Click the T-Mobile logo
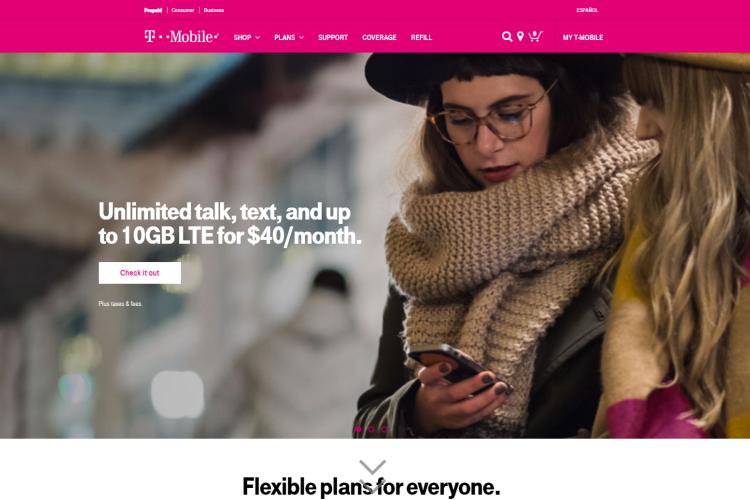The image size is (750, 500). 181,36
